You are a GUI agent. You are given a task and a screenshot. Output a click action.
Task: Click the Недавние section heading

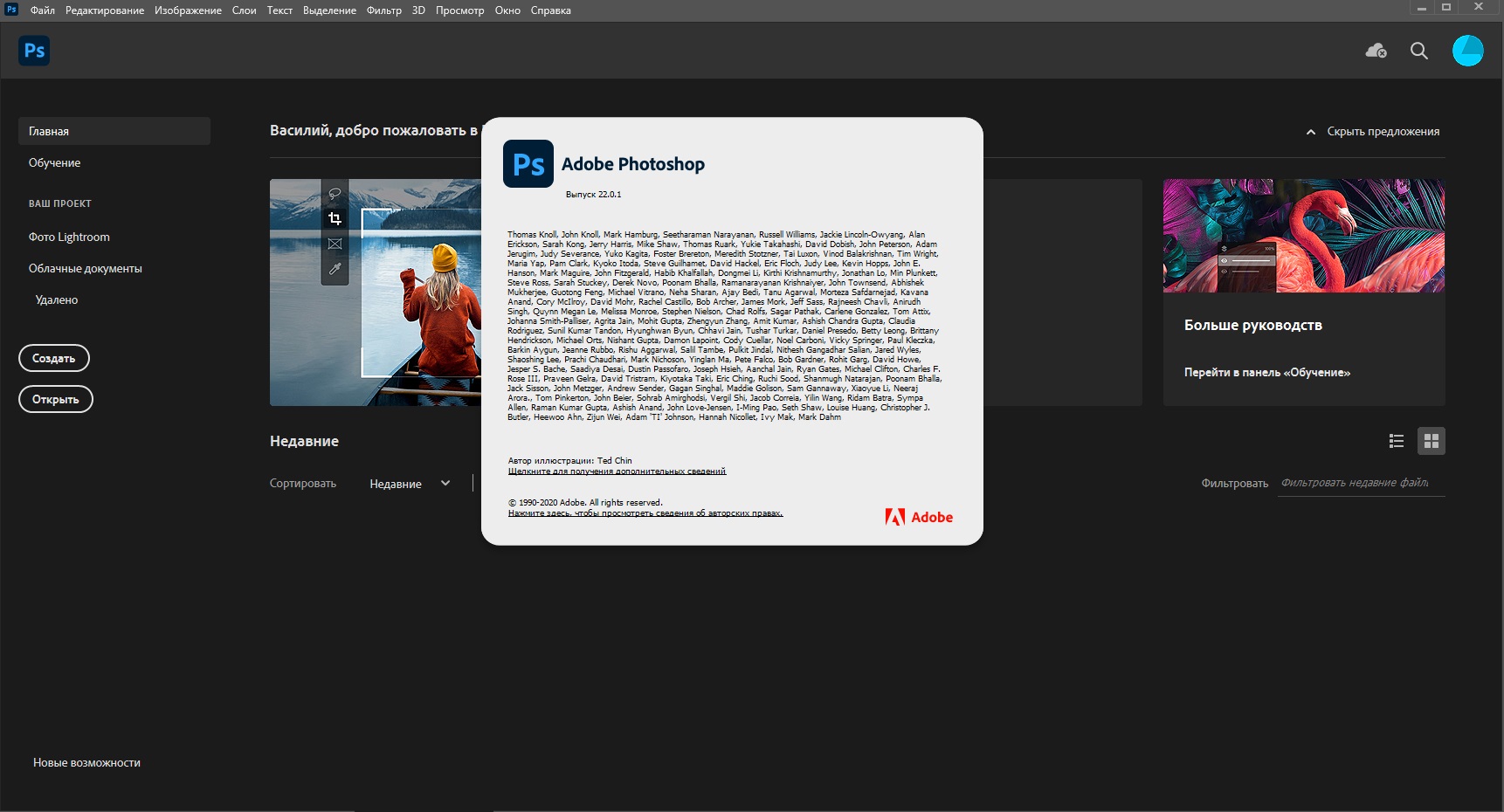click(304, 441)
